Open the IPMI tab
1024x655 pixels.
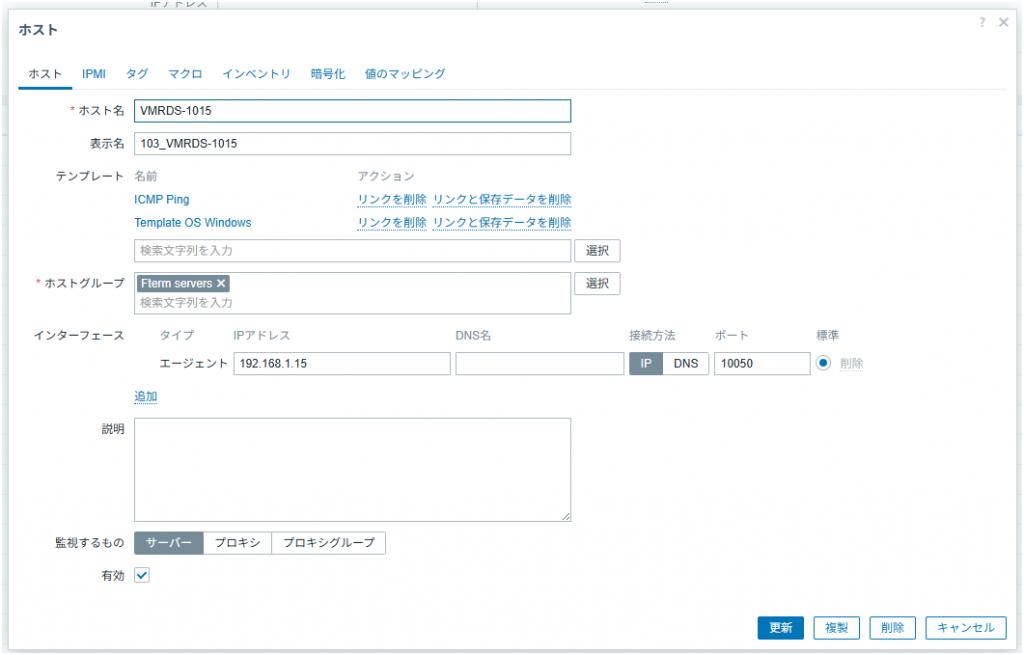coord(94,74)
